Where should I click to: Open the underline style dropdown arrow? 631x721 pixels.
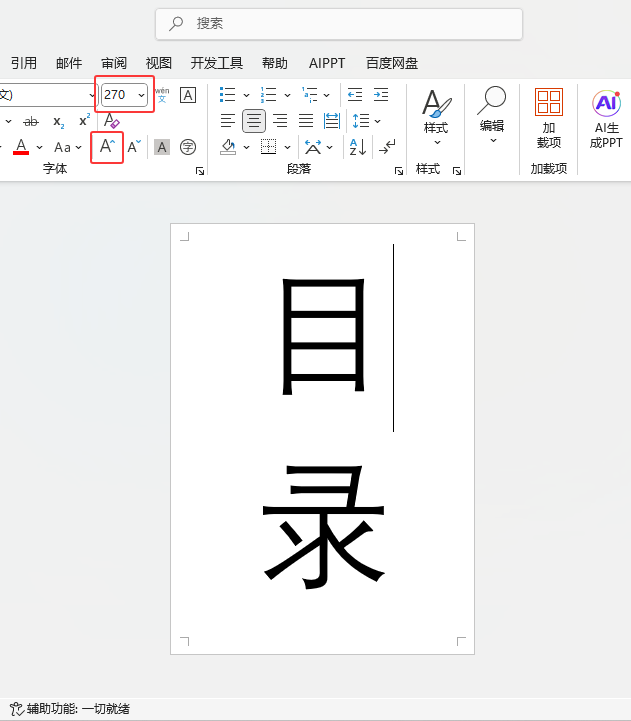(x=8, y=121)
